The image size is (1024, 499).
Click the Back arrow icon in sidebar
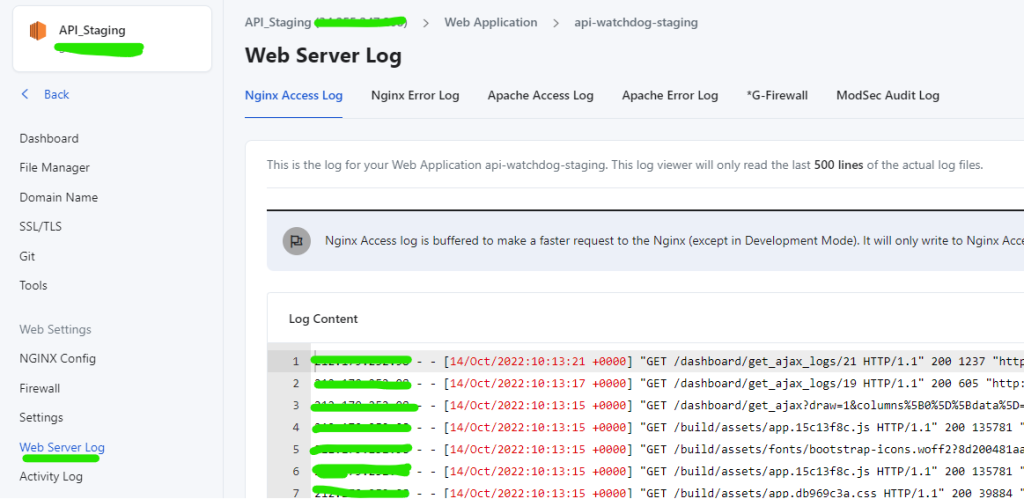pos(26,94)
